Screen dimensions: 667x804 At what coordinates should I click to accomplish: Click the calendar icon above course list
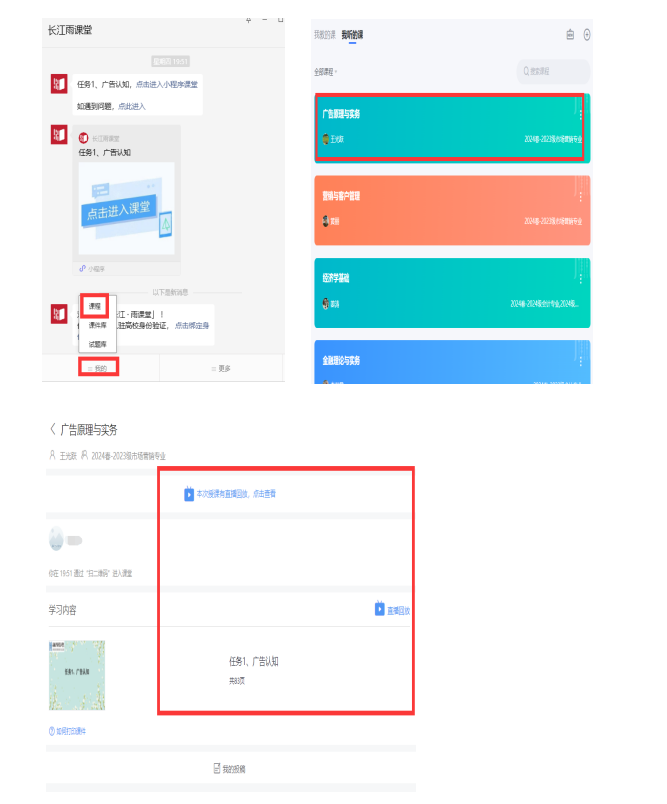(570, 35)
